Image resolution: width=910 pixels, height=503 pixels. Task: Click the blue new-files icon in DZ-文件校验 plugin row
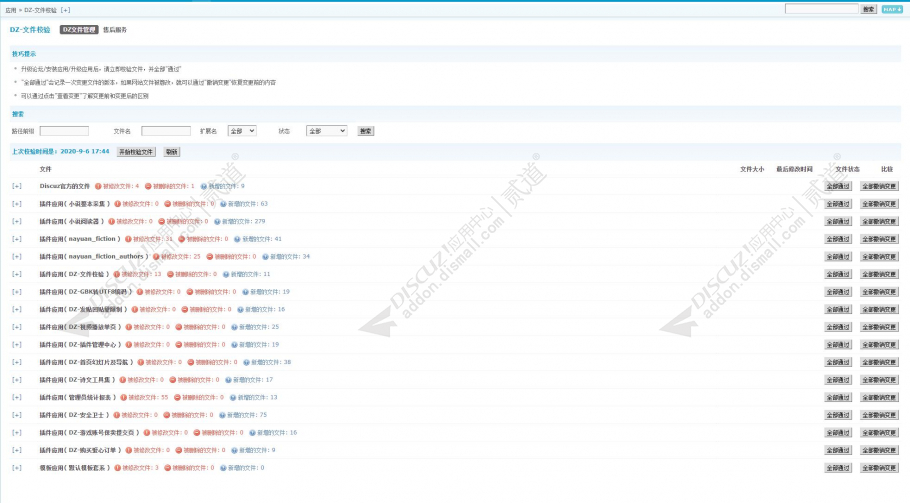coord(226,274)
